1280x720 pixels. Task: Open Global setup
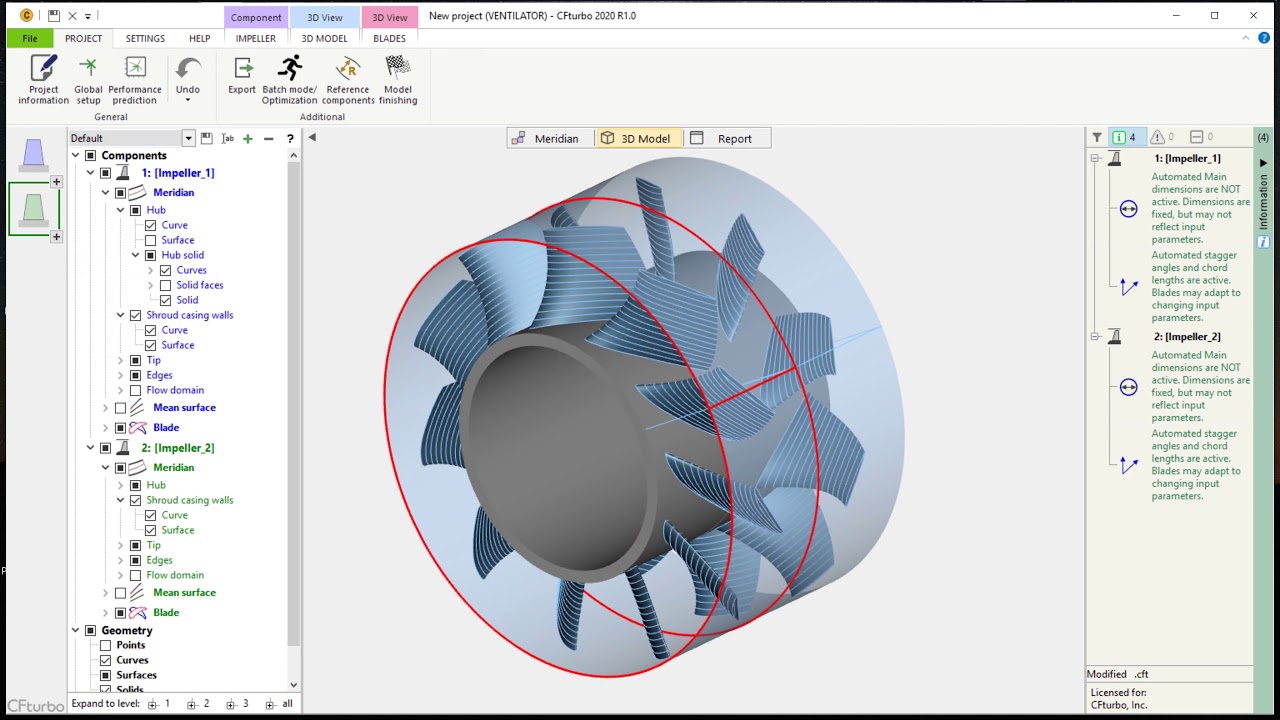point(88,80)
